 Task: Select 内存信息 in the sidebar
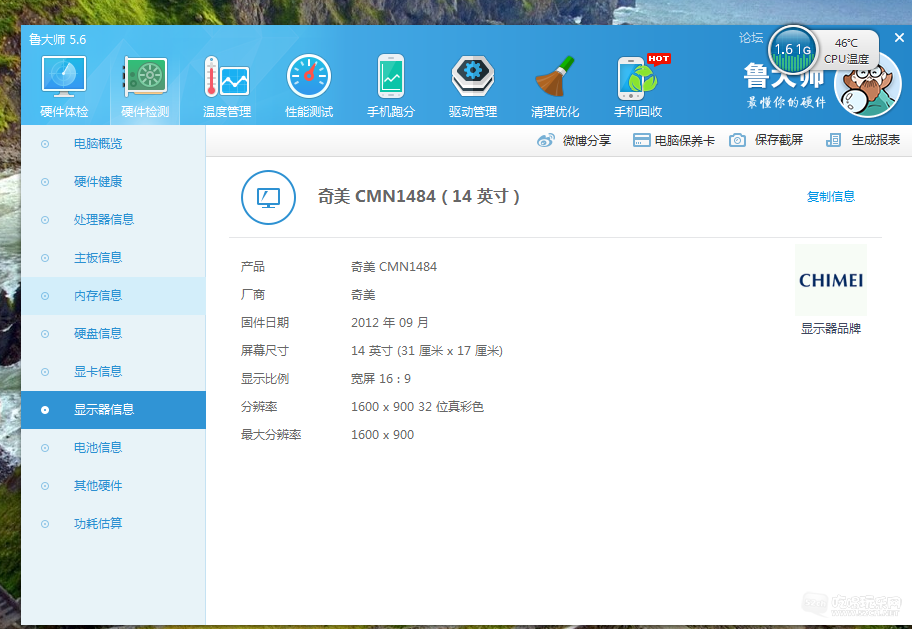(113, 296)
